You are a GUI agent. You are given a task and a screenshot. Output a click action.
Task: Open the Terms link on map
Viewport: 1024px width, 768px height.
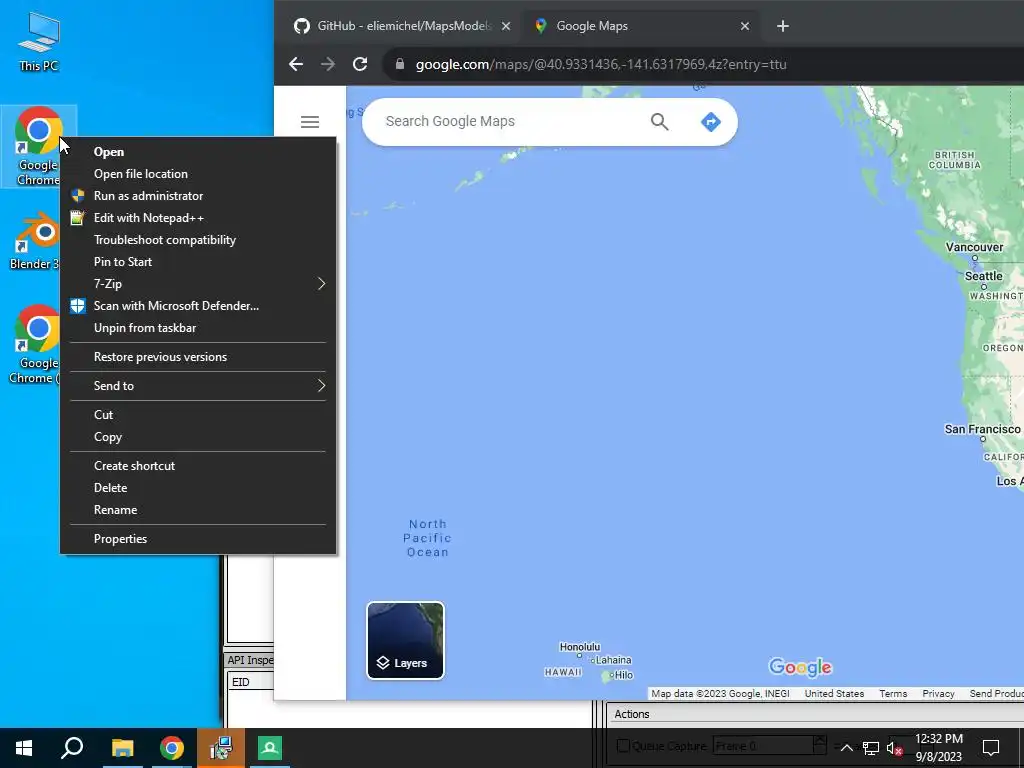(x=893, y=694)
